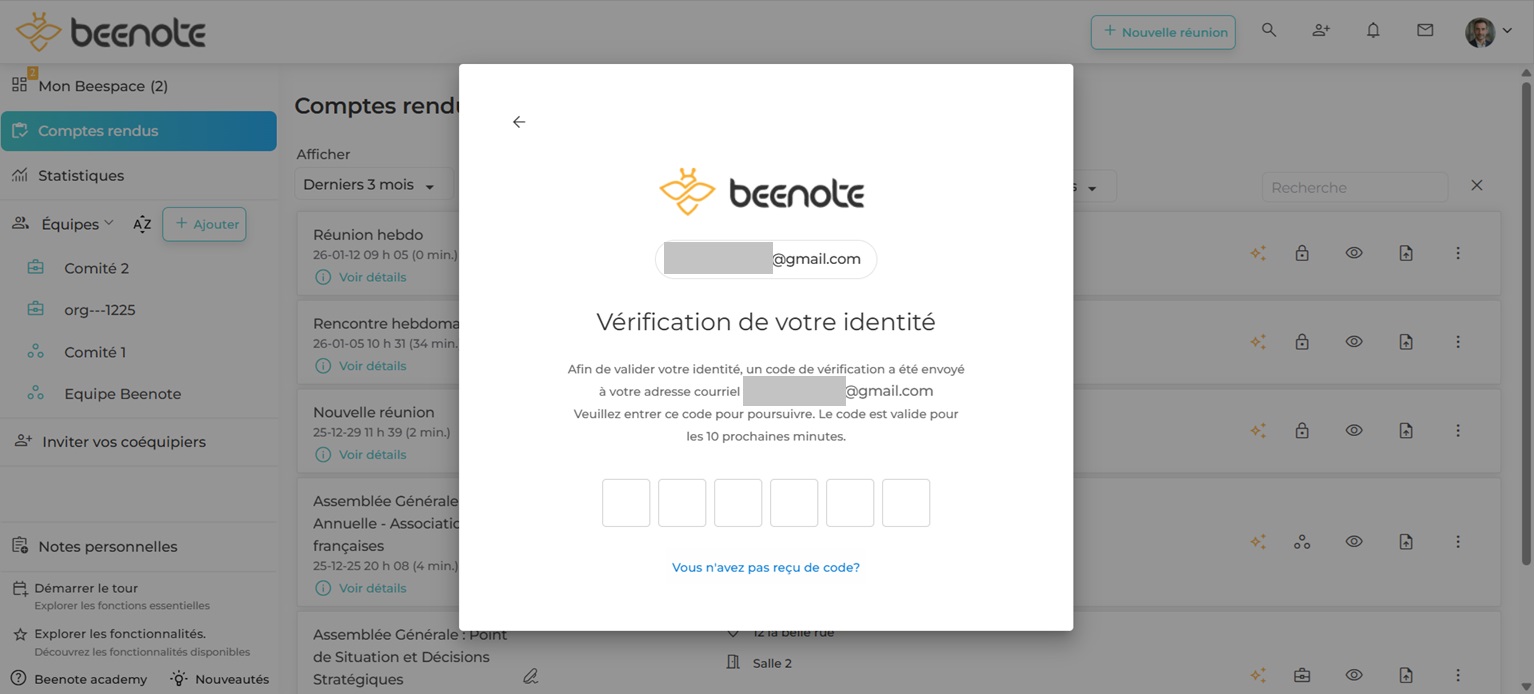Image resolution: width=1534 pixels, height=694 pixels.
Task: Click the link Vous n'avez pas reçu de code?
Action: point(766,567)
